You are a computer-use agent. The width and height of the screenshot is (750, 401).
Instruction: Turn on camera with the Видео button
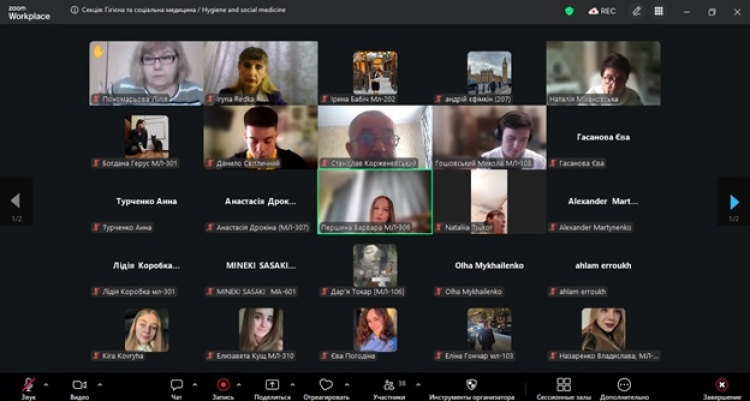[x=79, y=385]
